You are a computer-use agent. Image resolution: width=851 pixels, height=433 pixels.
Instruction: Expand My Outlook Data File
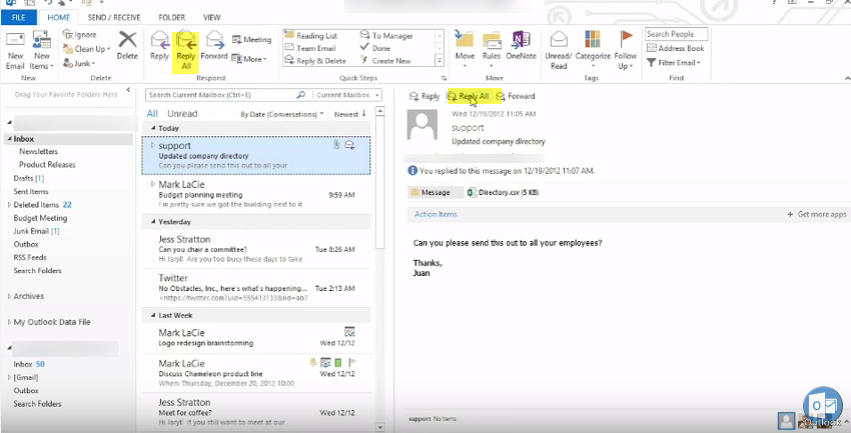pos(9,322)
